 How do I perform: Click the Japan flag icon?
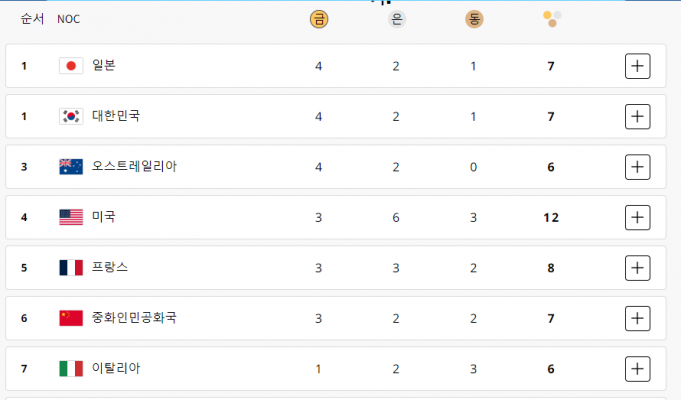pos(71,66)
